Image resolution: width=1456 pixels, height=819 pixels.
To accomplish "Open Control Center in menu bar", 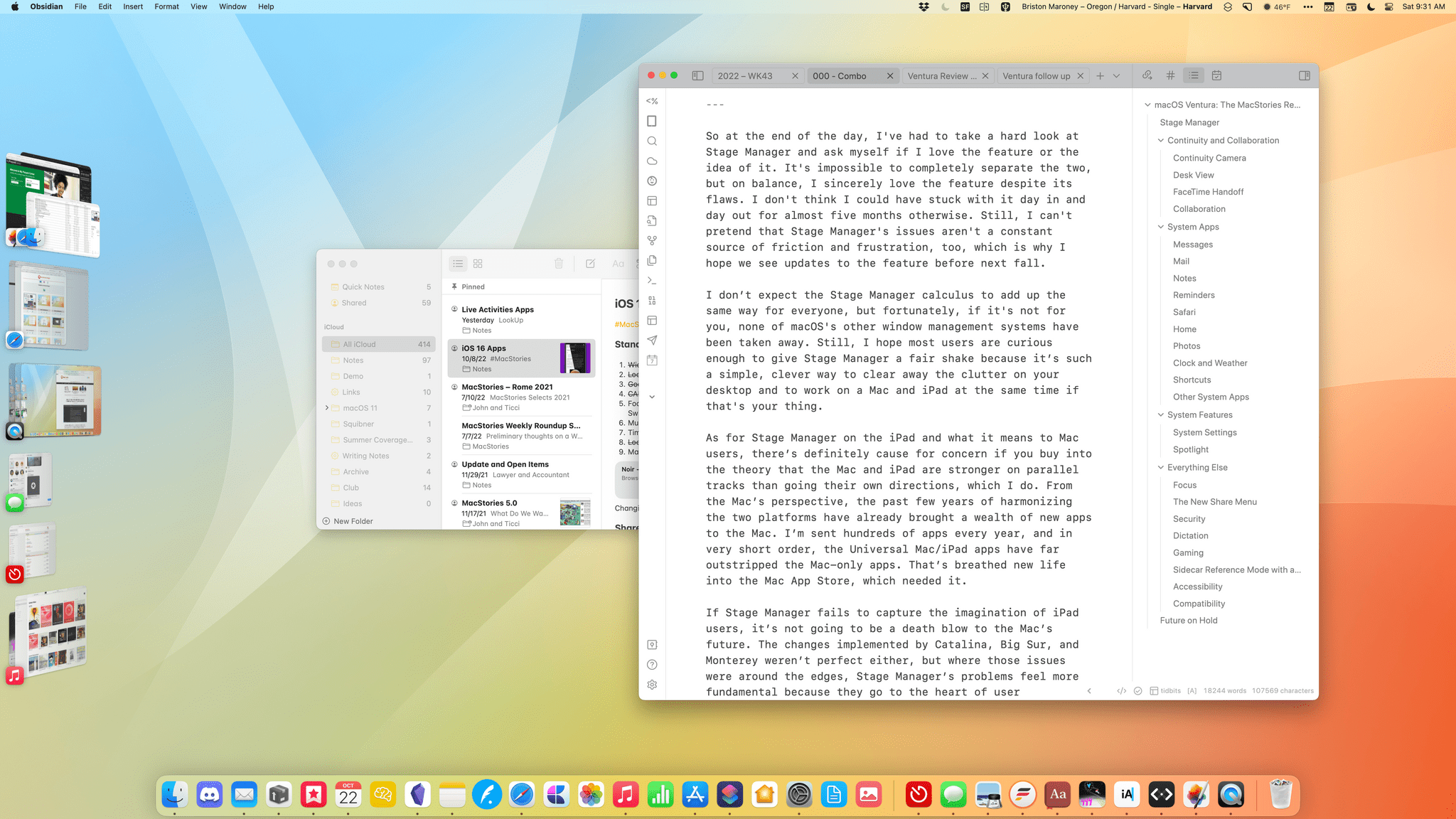I will [x=1388, y=6].
